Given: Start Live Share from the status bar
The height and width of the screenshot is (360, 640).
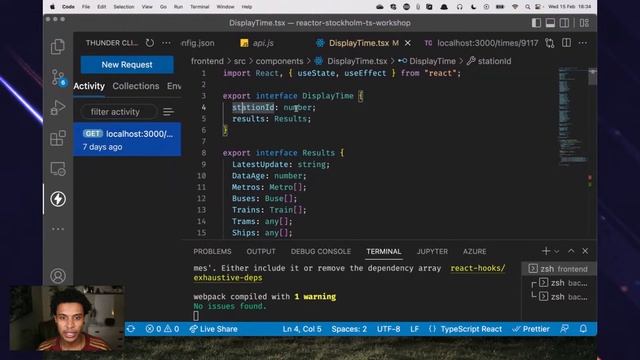Looking at the screenshot, I should [213, 329].
